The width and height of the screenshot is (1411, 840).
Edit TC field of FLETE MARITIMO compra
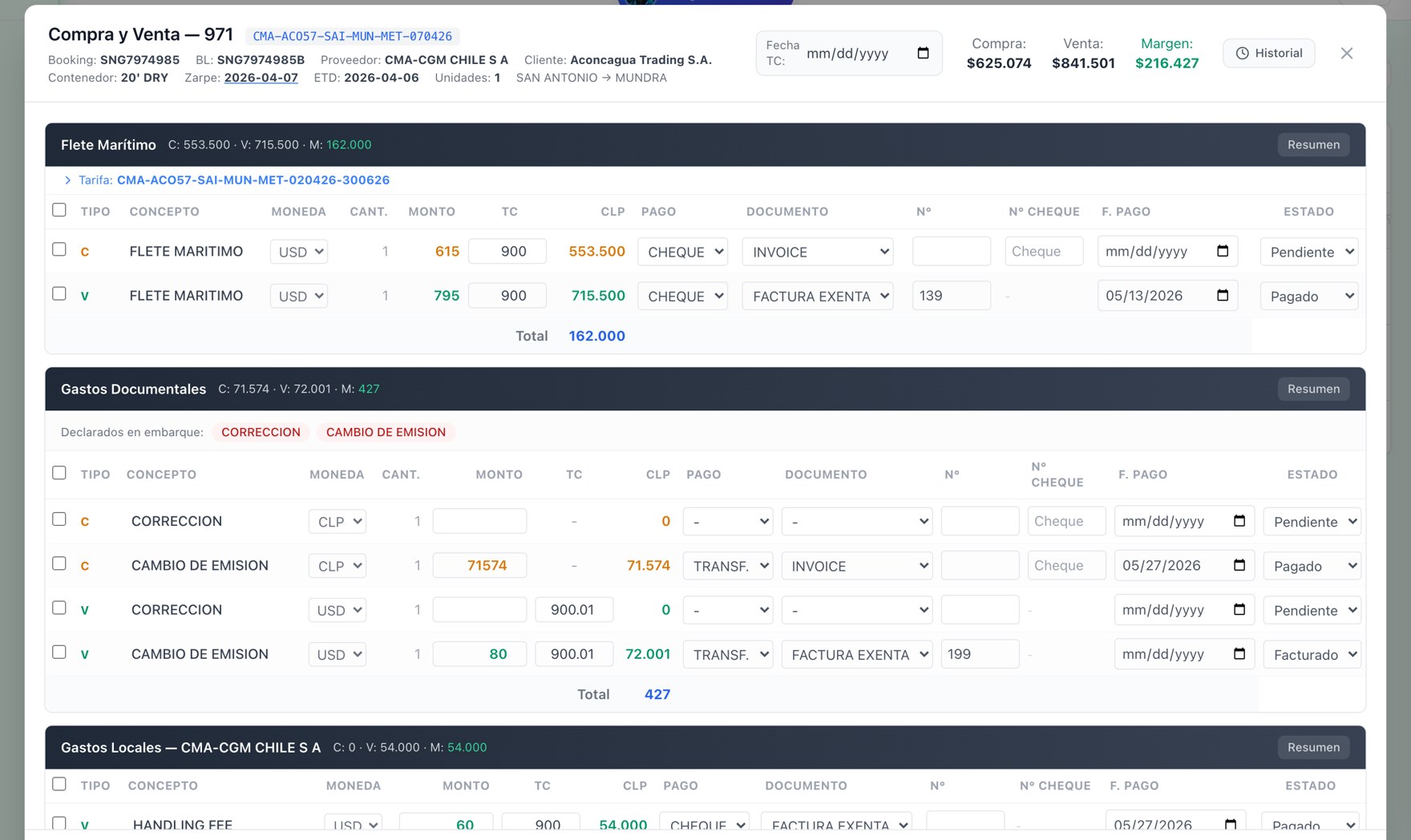pyautogui.click(x=507, y=251)
